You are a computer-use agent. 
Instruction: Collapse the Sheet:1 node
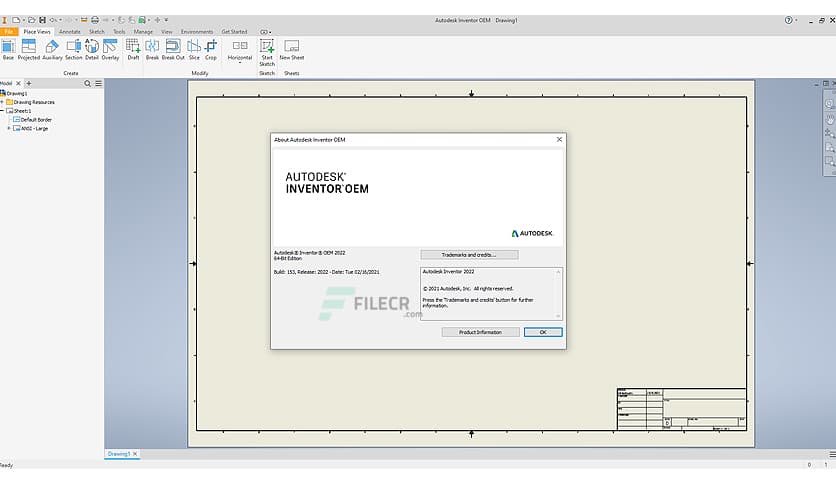click(2, 111)
